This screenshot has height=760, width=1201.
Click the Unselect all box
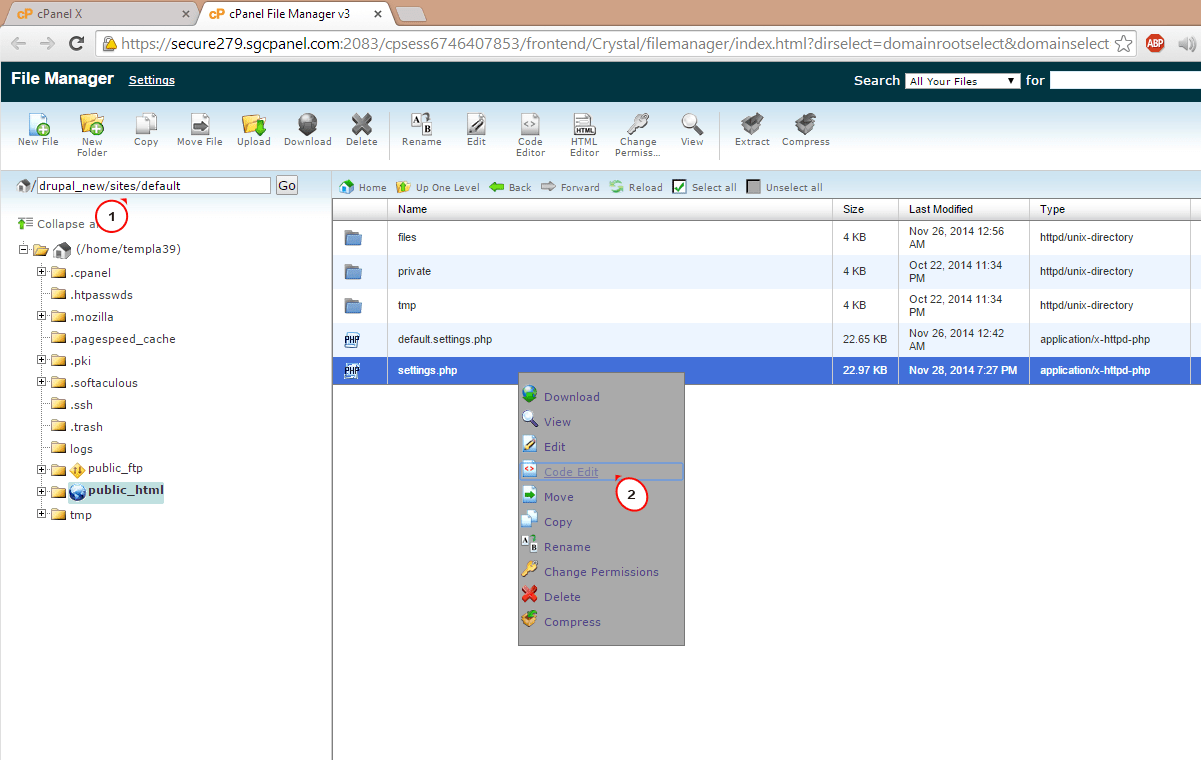tap(754, 187)
